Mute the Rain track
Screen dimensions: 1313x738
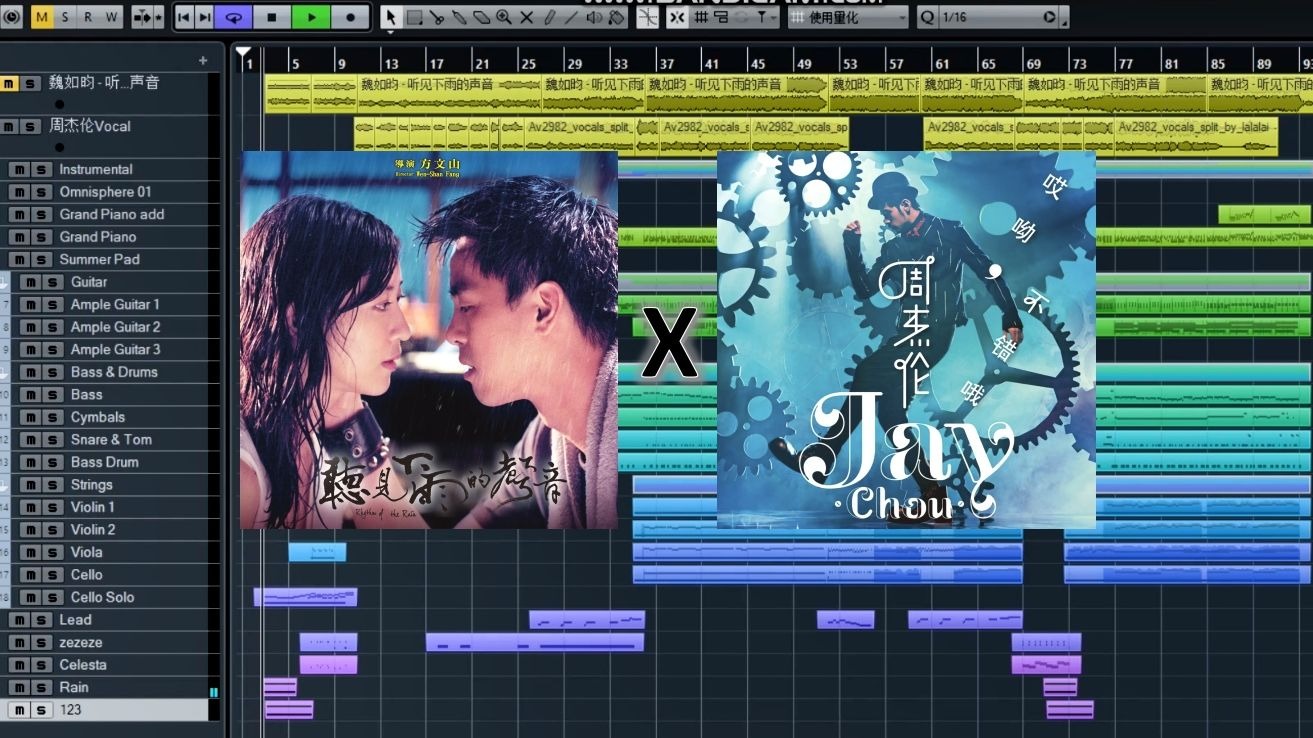19,688
